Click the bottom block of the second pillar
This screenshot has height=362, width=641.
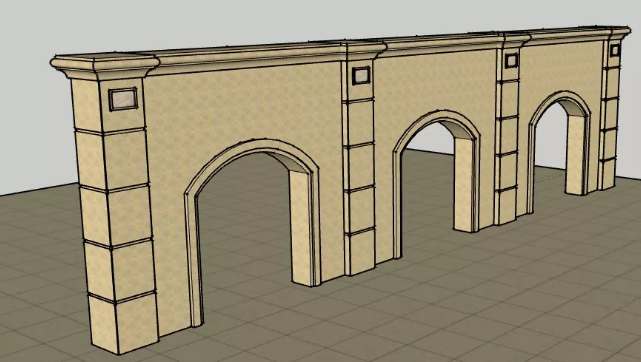pos(360,253)
